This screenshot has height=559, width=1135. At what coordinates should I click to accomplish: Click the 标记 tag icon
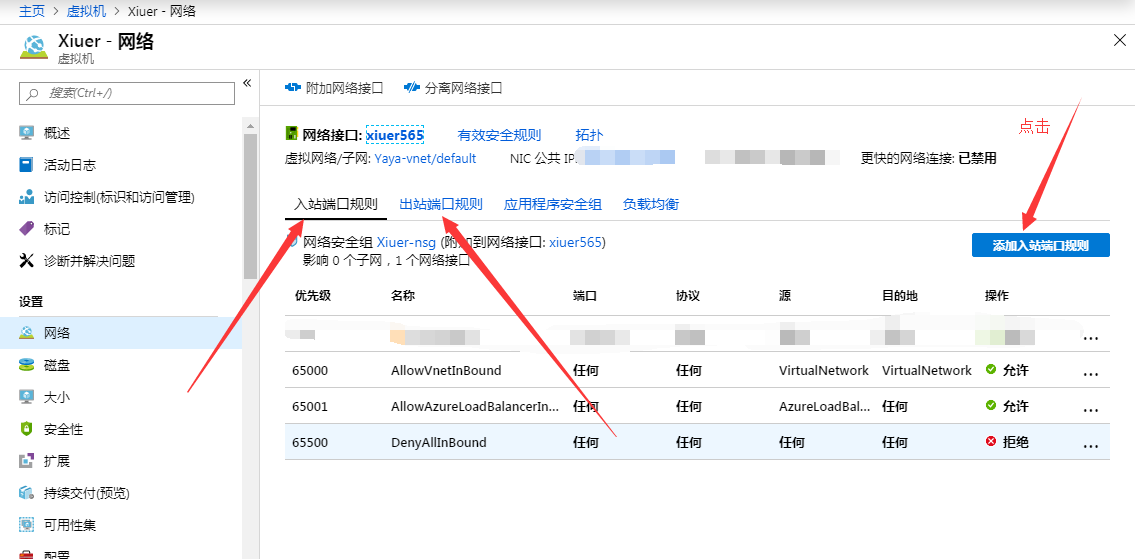click(27, 229)
